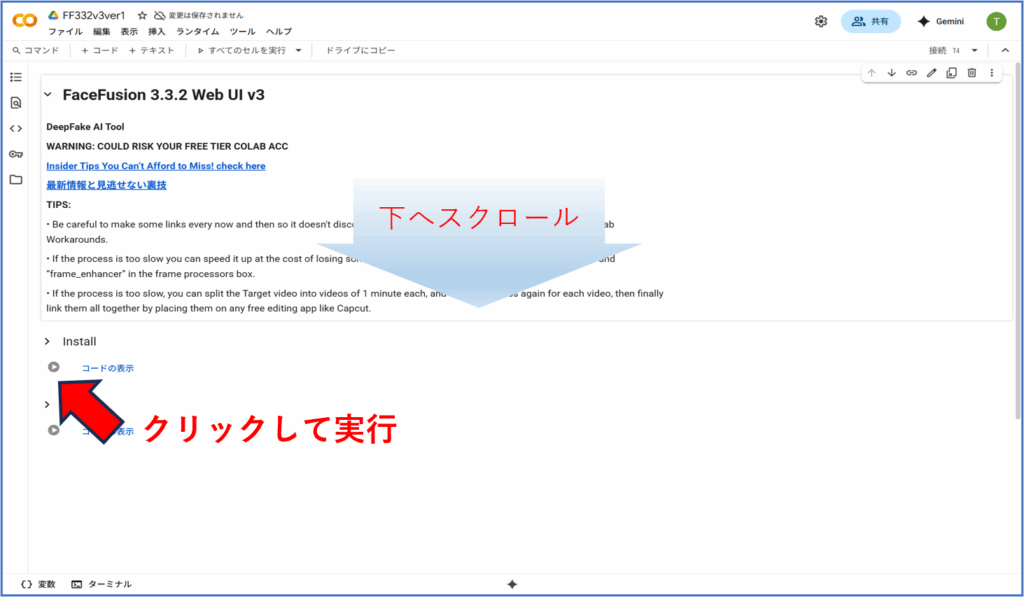Open the ヘルプ menu
This screenshot has height=597, width=1024.
tap(279, 31)
